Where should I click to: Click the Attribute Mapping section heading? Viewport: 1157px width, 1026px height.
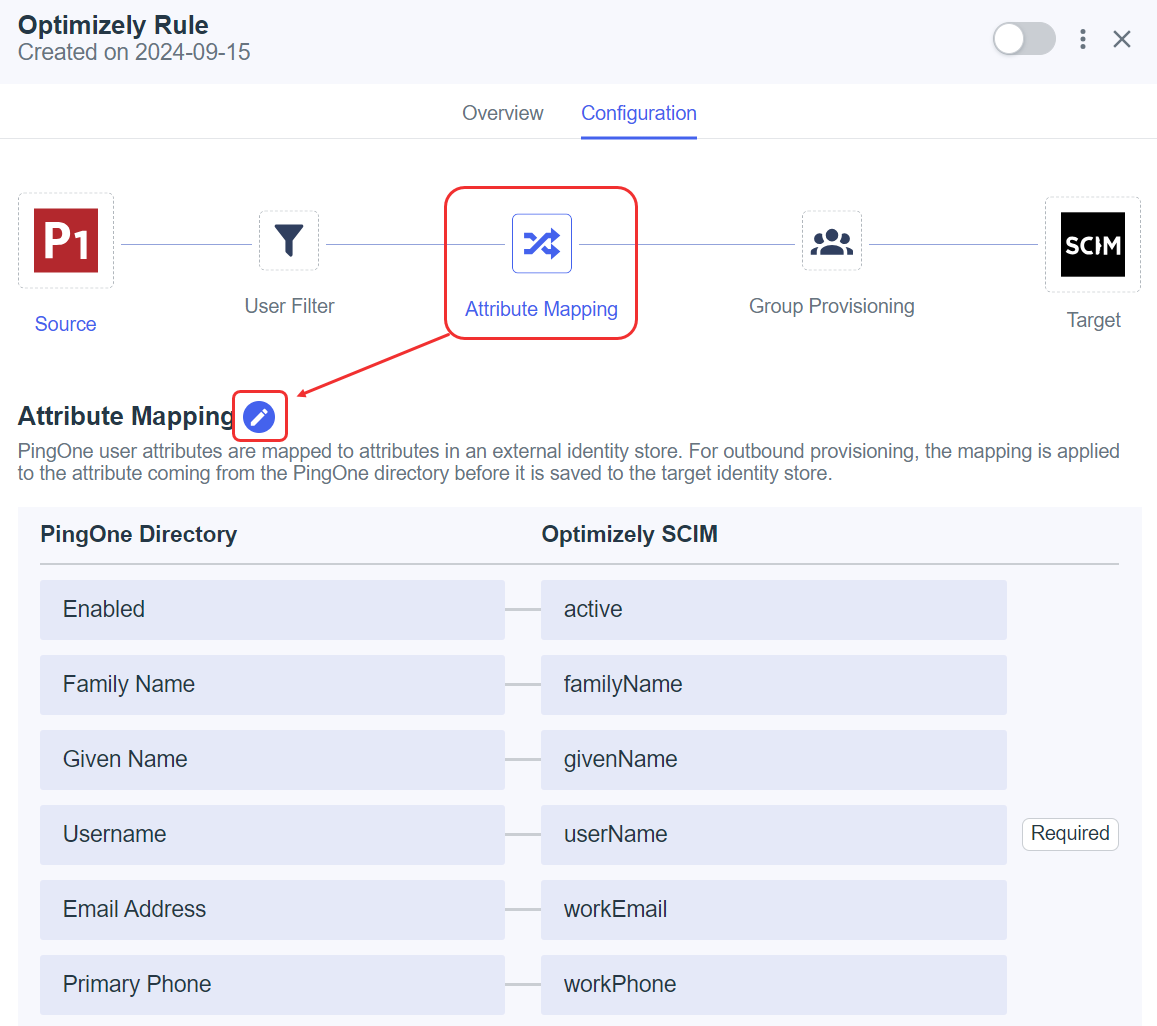coord(125,416)
